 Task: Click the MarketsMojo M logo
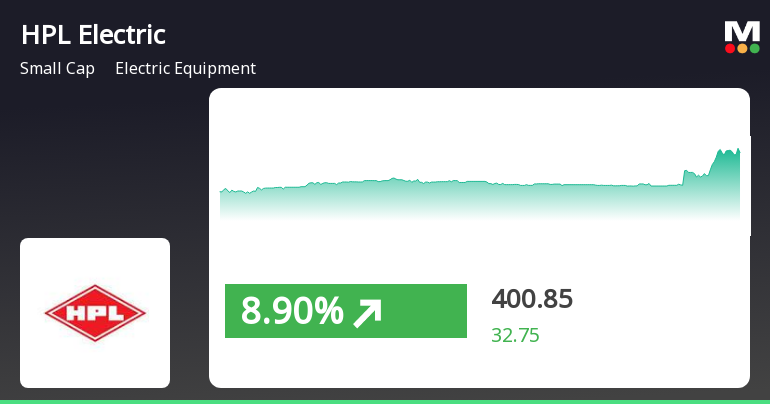pos(741,31)
